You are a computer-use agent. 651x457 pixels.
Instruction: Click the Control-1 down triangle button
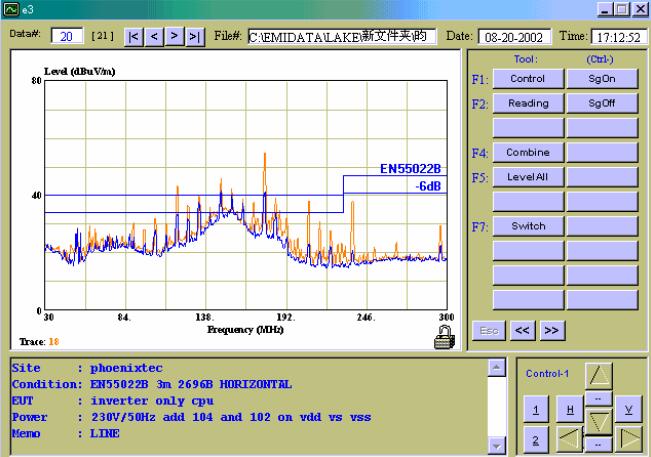click(x=599, y=422)
